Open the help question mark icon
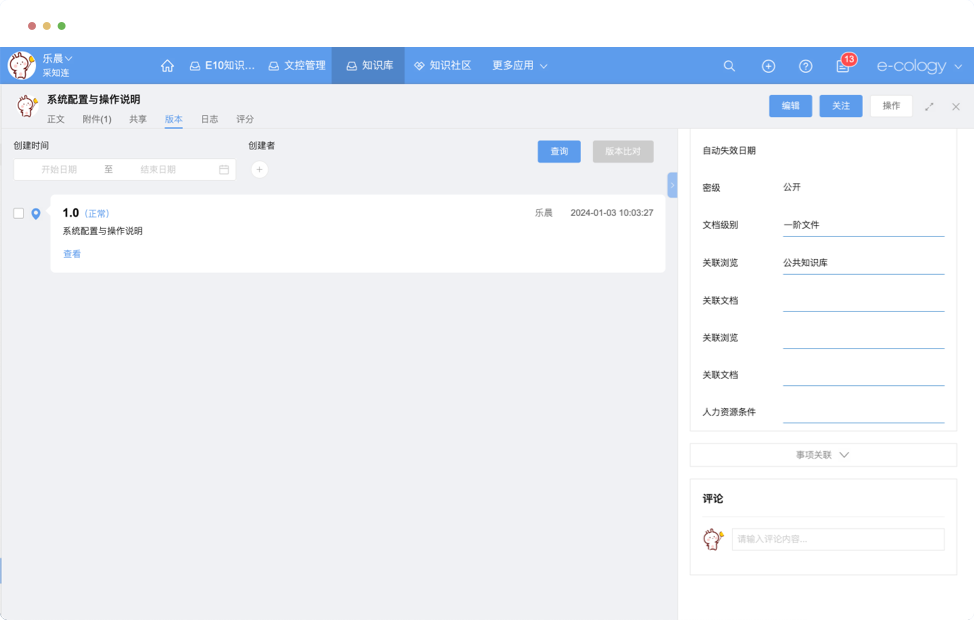 click(x=805, y=66)
